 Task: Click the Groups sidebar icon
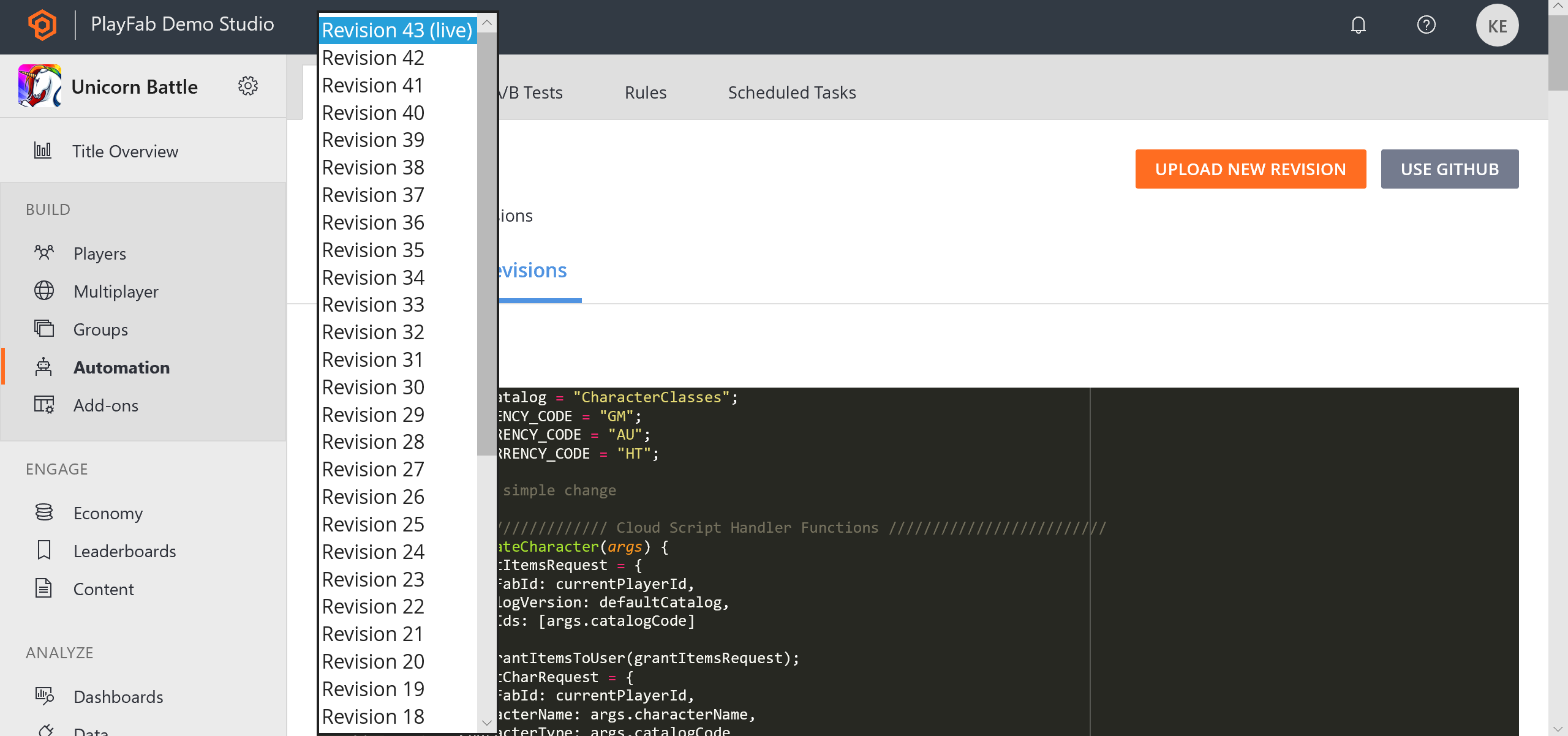click(45, 329)
